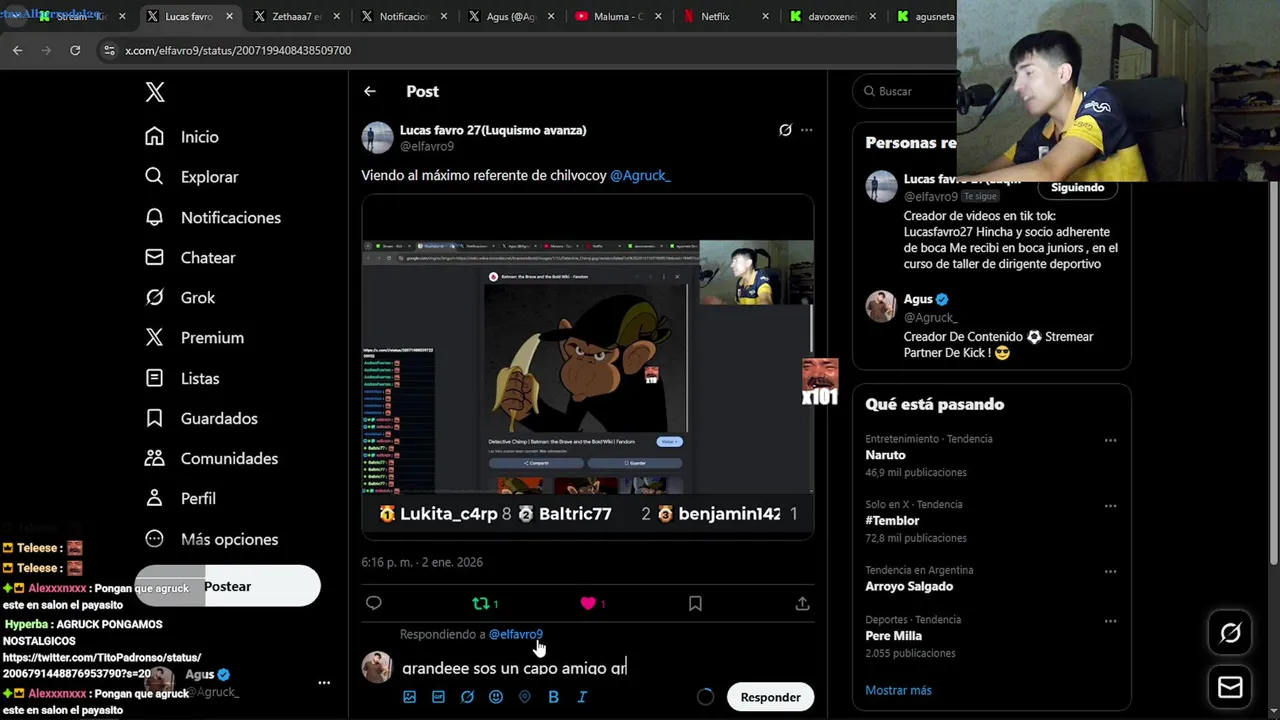Toggle the bookmark icon on the post
The width and height of the screenshot is (1280, 720).
click(695, 603)
